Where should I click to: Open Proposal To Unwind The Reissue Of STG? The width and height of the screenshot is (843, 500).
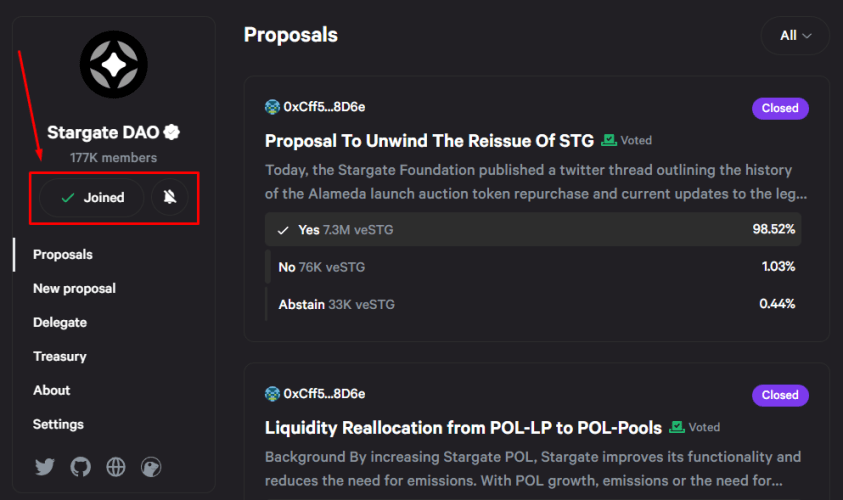point(429,141)
